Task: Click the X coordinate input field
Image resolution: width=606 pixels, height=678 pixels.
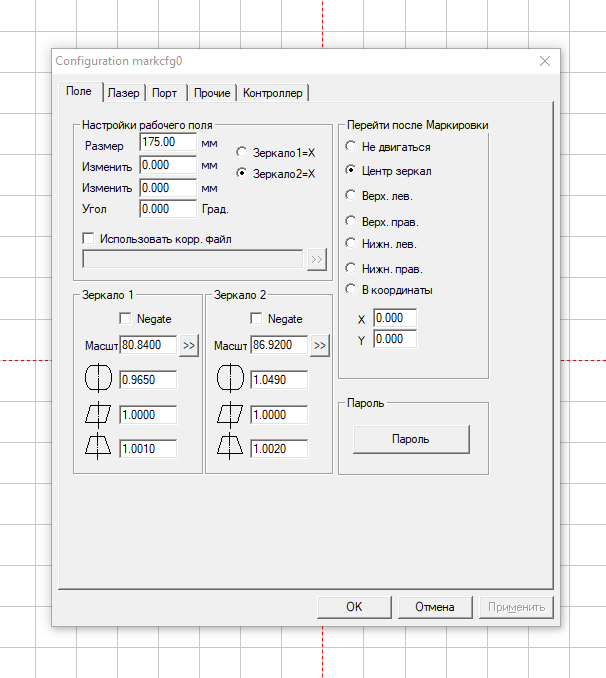Action: click(x=395, y=318)
